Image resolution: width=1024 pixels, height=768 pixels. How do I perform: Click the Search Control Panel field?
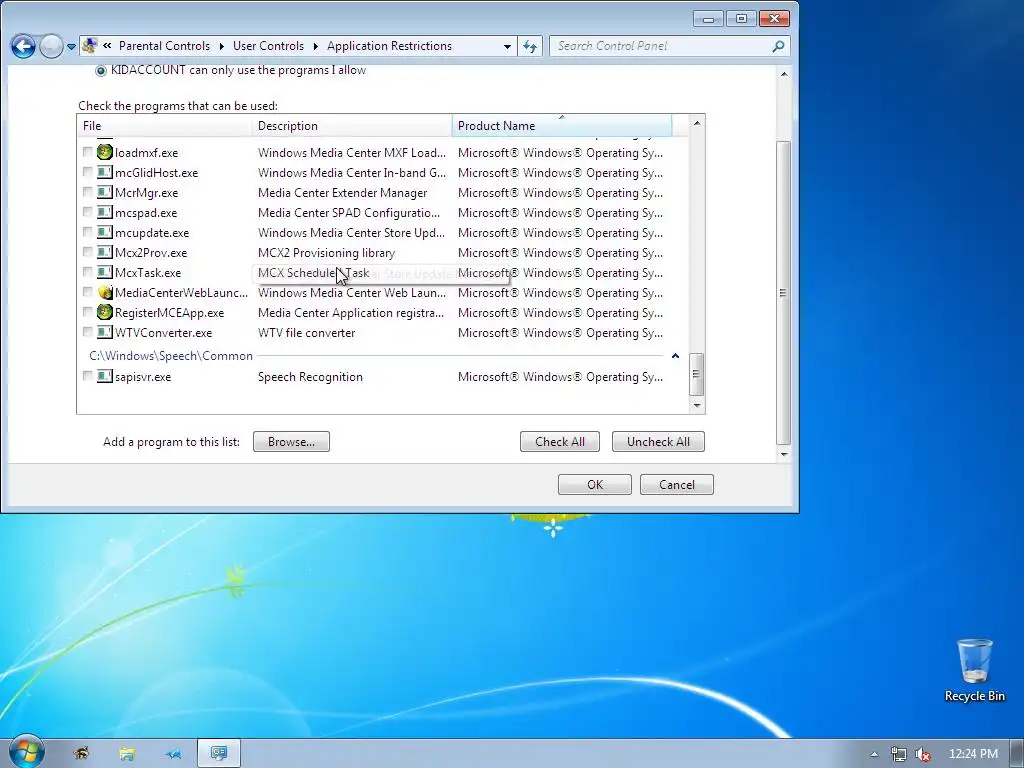(x=661, y=46)
